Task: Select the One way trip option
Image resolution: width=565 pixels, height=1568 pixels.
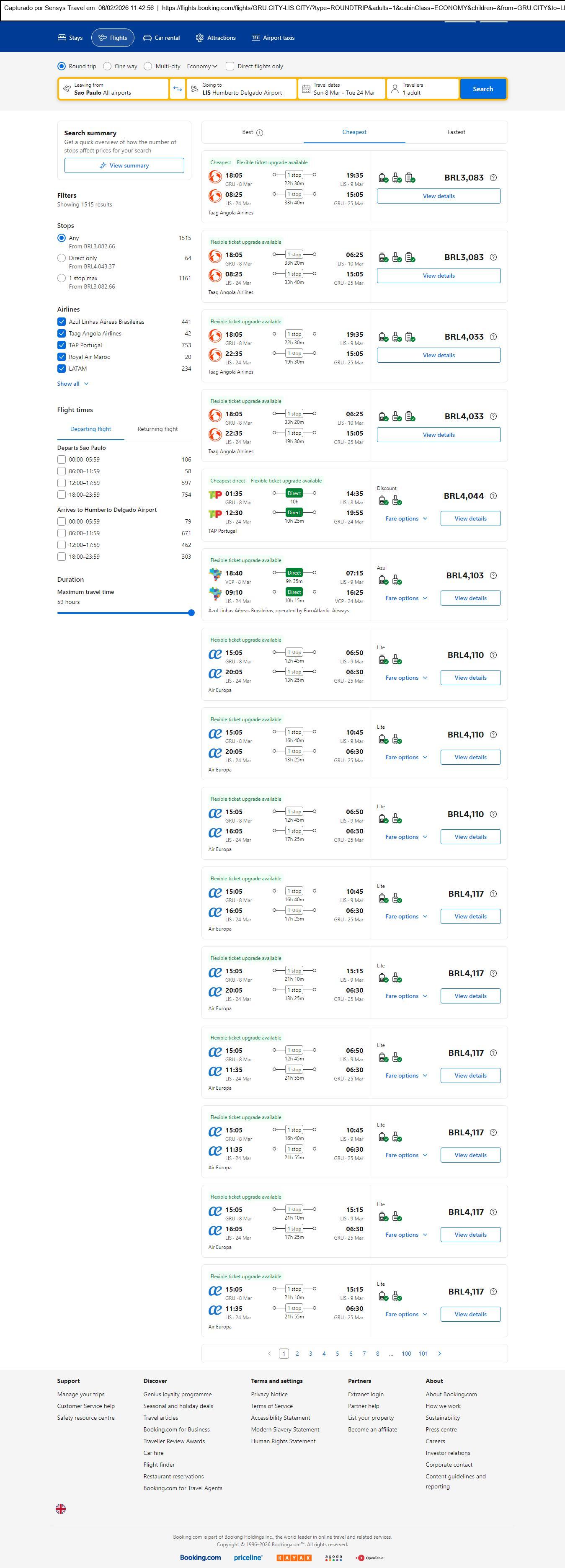Action: click(108, 66)
